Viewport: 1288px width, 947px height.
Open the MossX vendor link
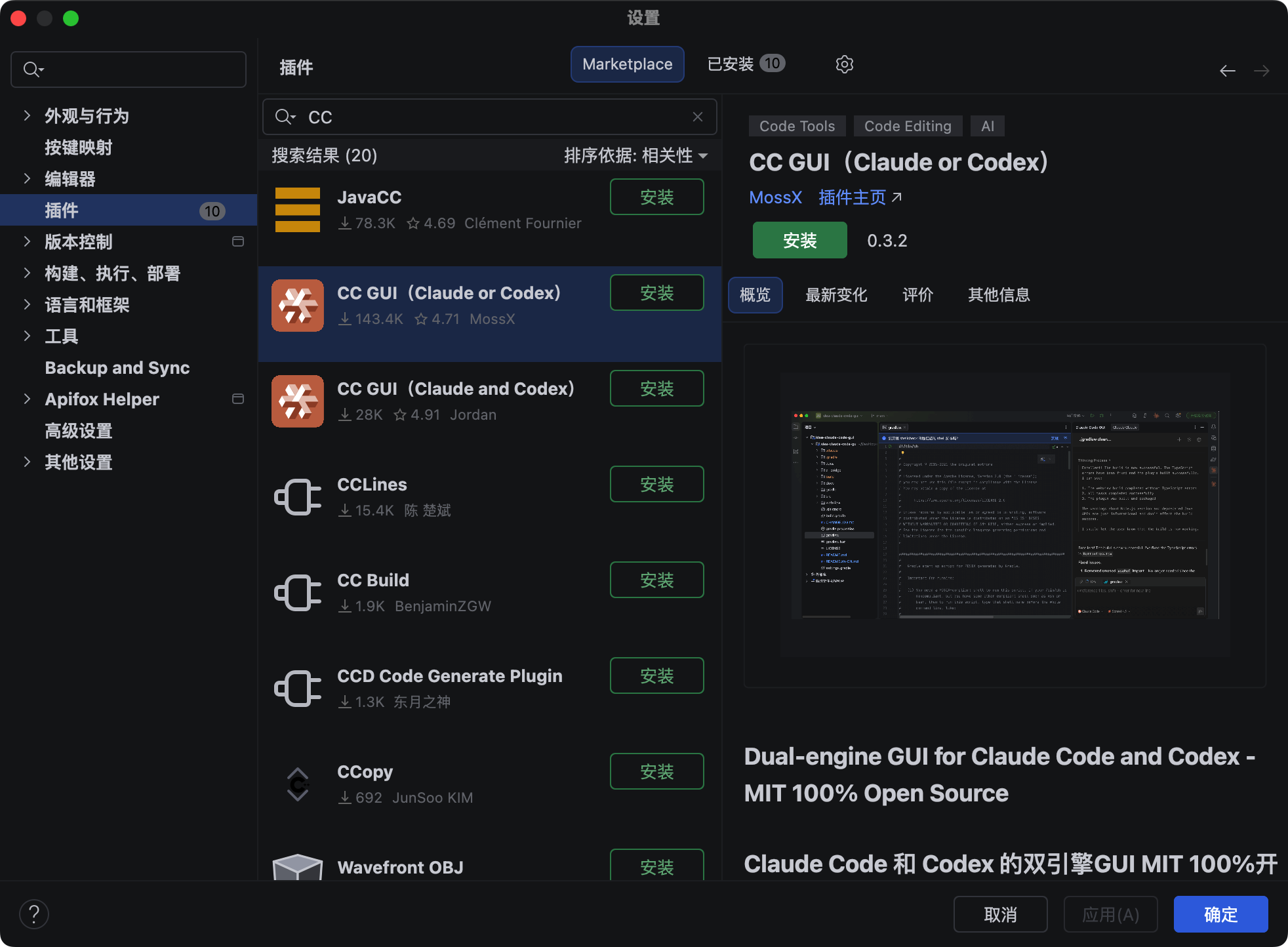[775, 197]
